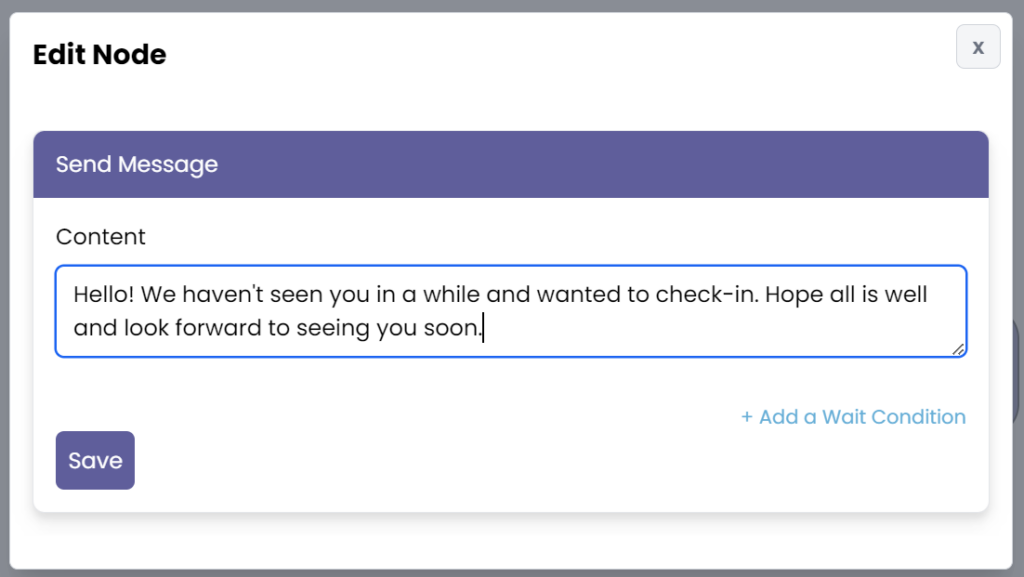Open the Add a Wait Condition link
This screenshot has height=577, width=1024.
(x=861, y=417)
